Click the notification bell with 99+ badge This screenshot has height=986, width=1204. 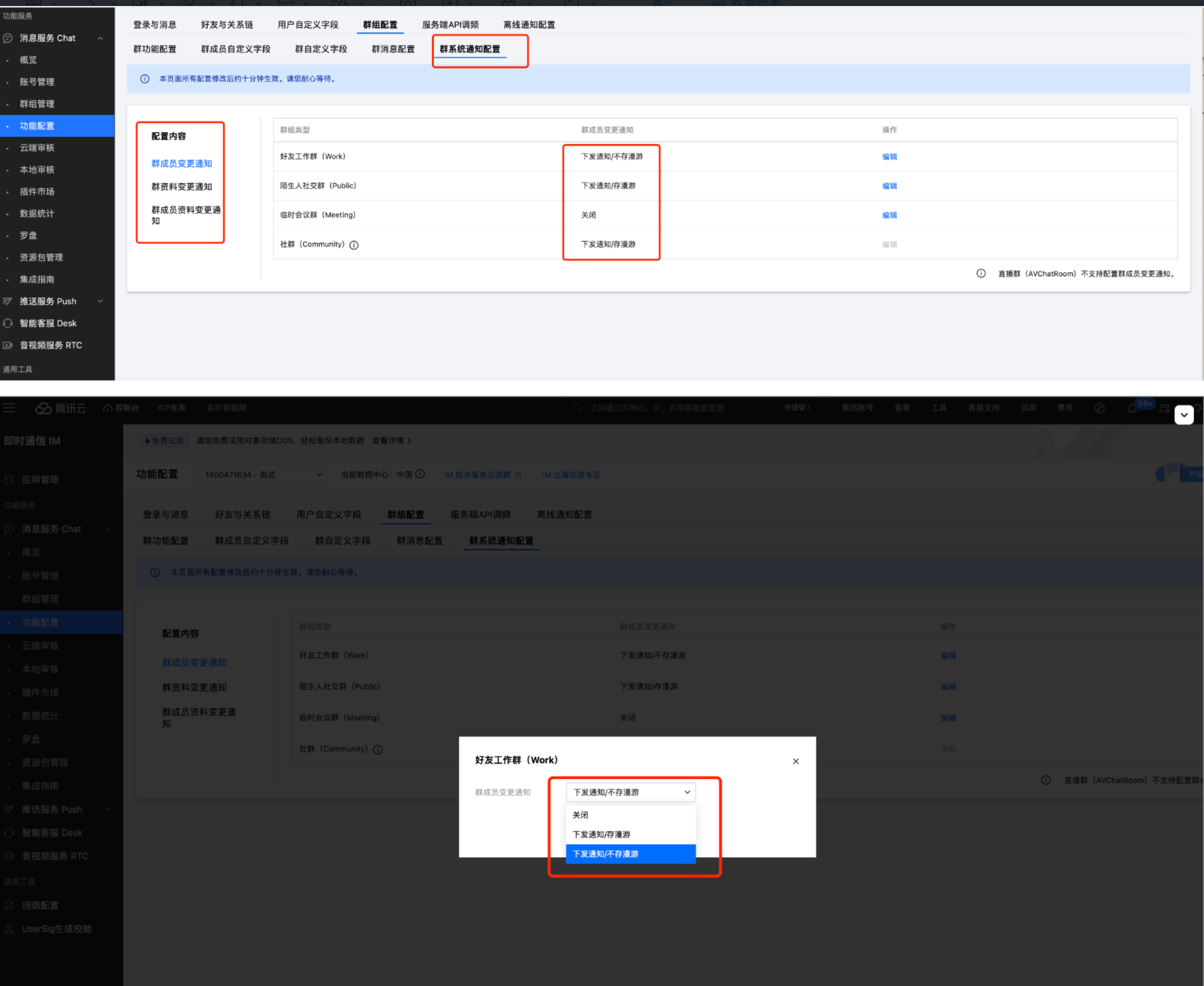tap(1133, 407)
